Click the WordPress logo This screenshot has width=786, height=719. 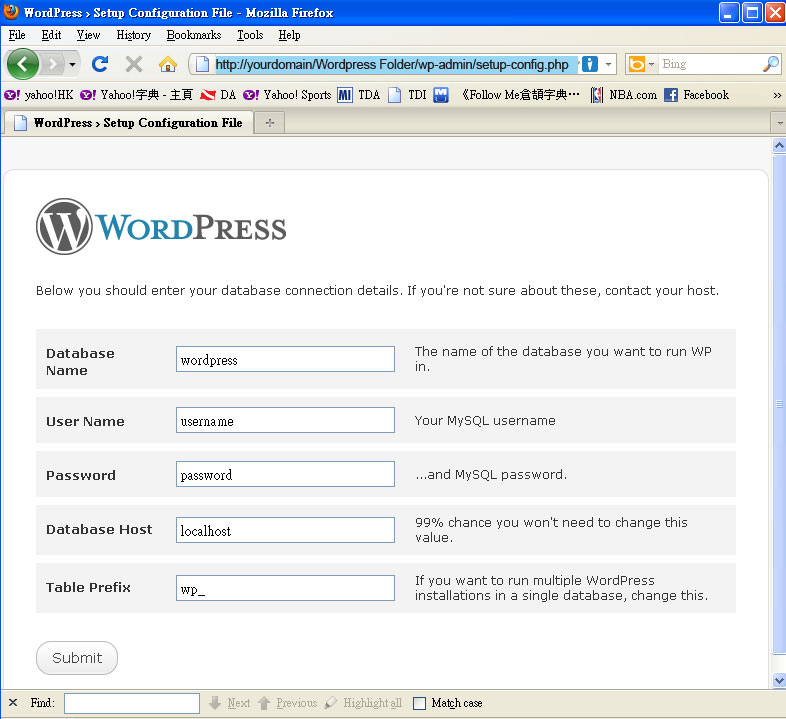point(161,227)
